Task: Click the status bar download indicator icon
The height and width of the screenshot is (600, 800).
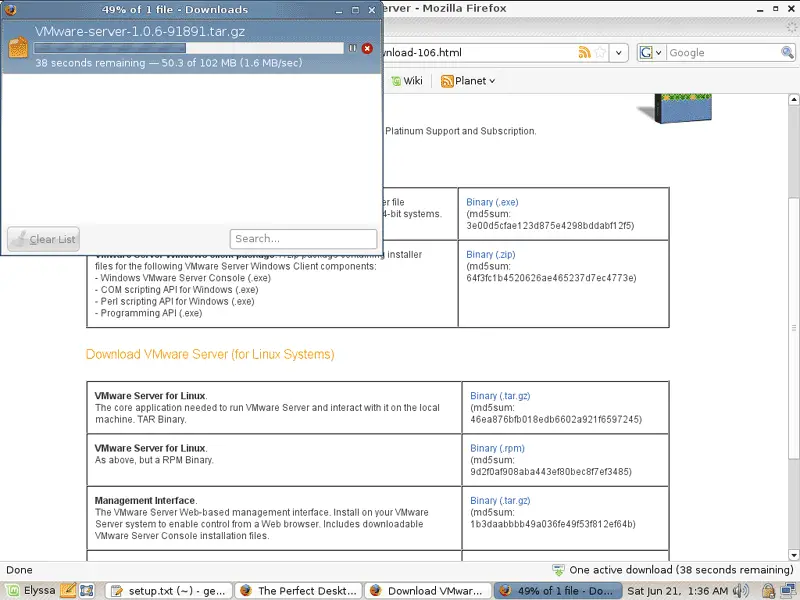Action: pyautogui.click(x=559, y=570)
